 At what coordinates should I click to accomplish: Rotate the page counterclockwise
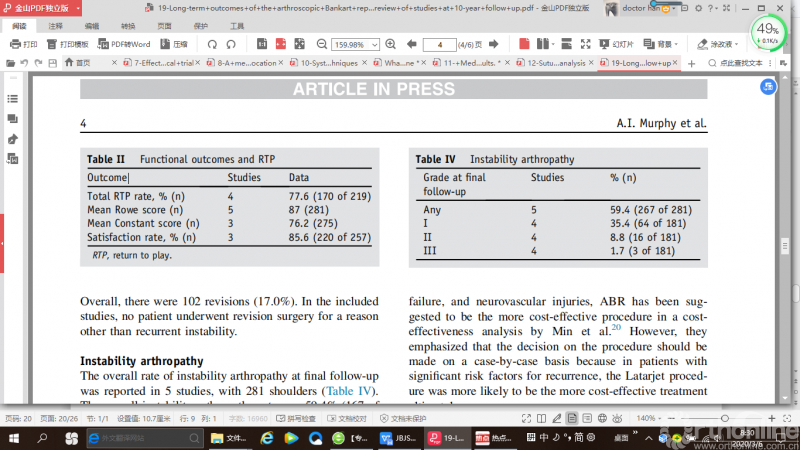coord(212,45)
